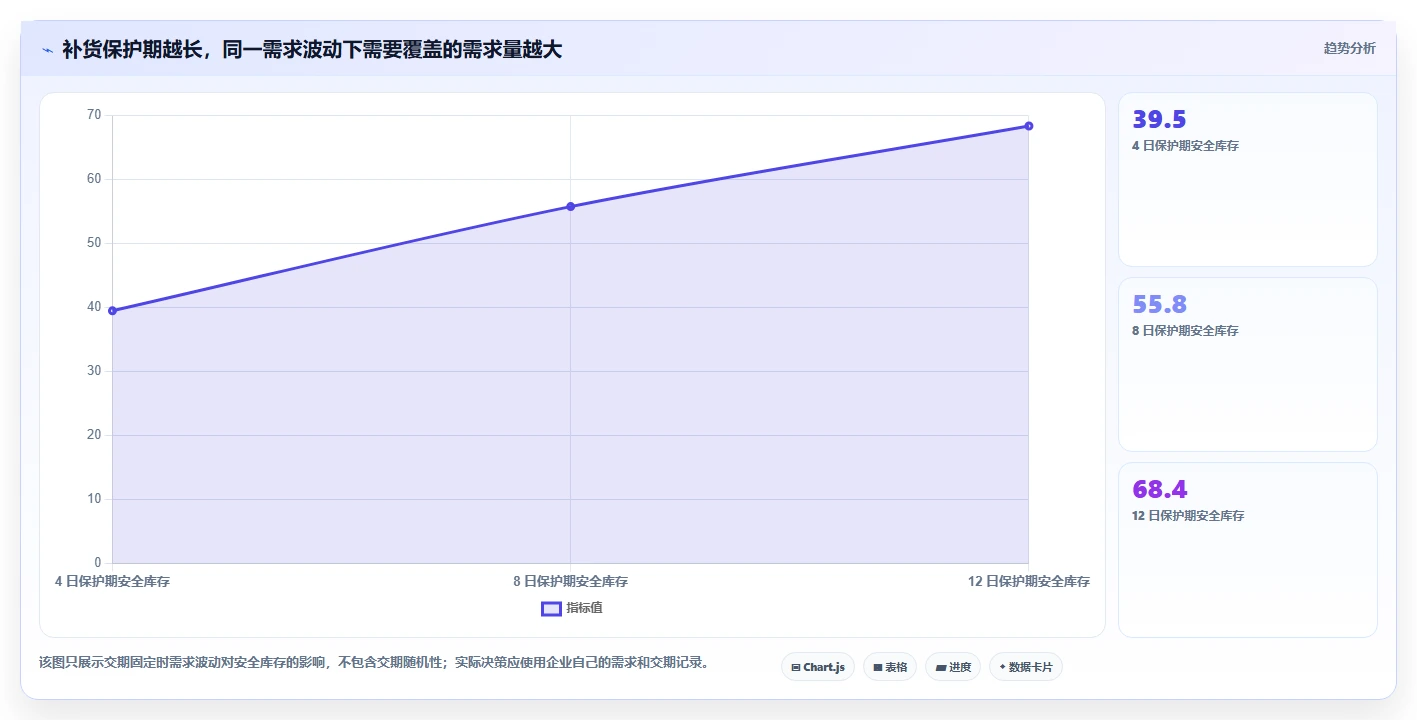The width and height of the screenshot is (1417, 720).
Task: Click the data point at 39.5 on line
Action: coord(112,311)
